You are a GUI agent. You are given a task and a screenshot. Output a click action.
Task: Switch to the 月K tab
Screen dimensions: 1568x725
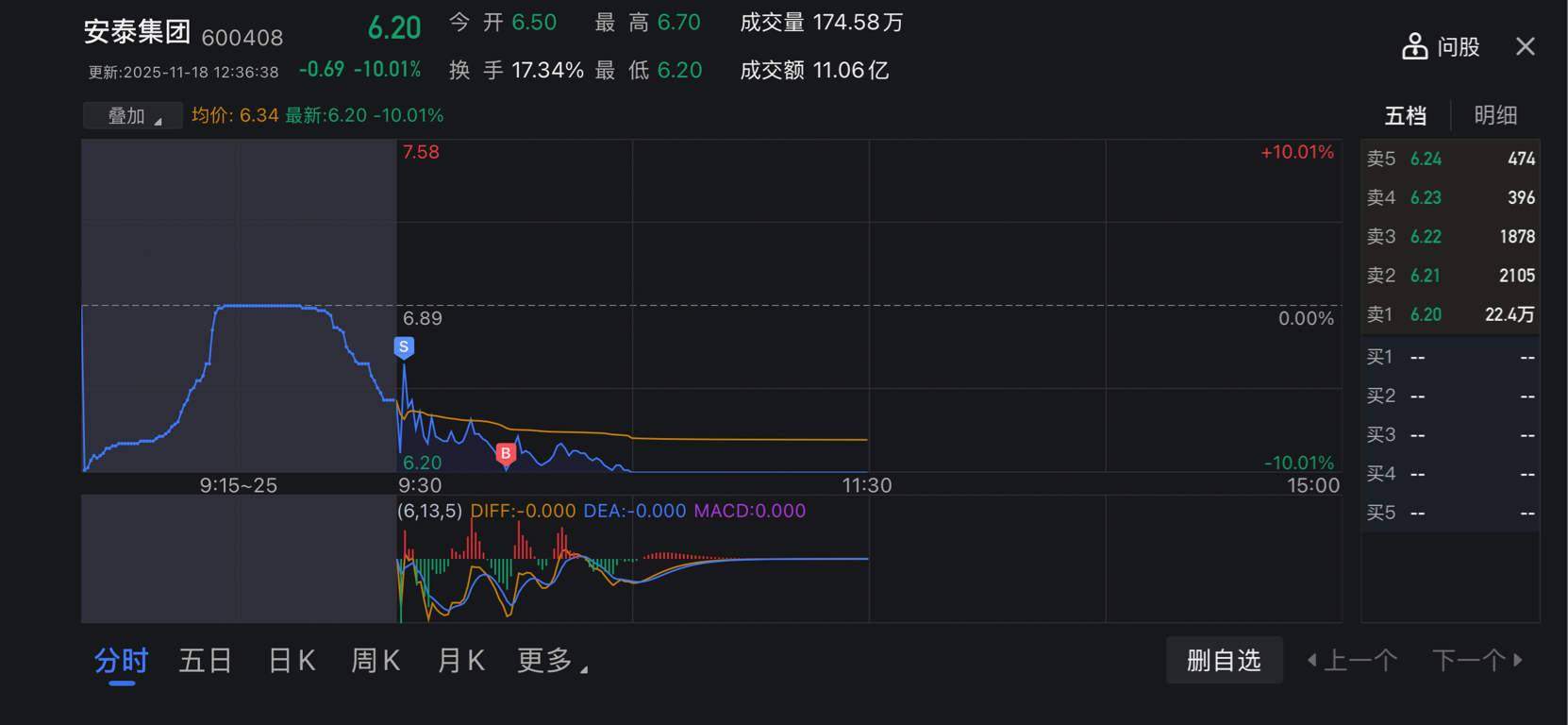tap(461, 661)
